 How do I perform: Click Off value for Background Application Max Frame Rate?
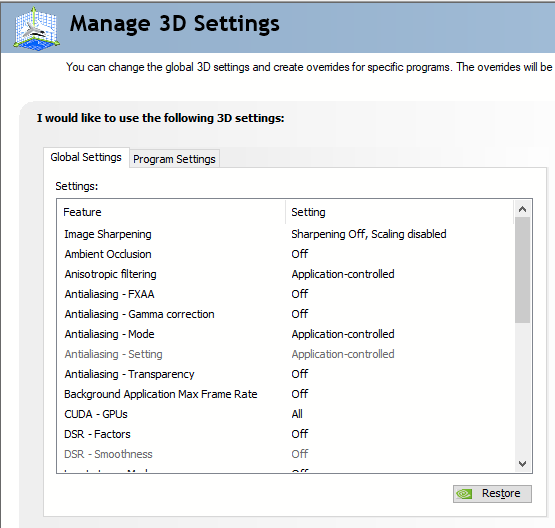pos(300,394)
